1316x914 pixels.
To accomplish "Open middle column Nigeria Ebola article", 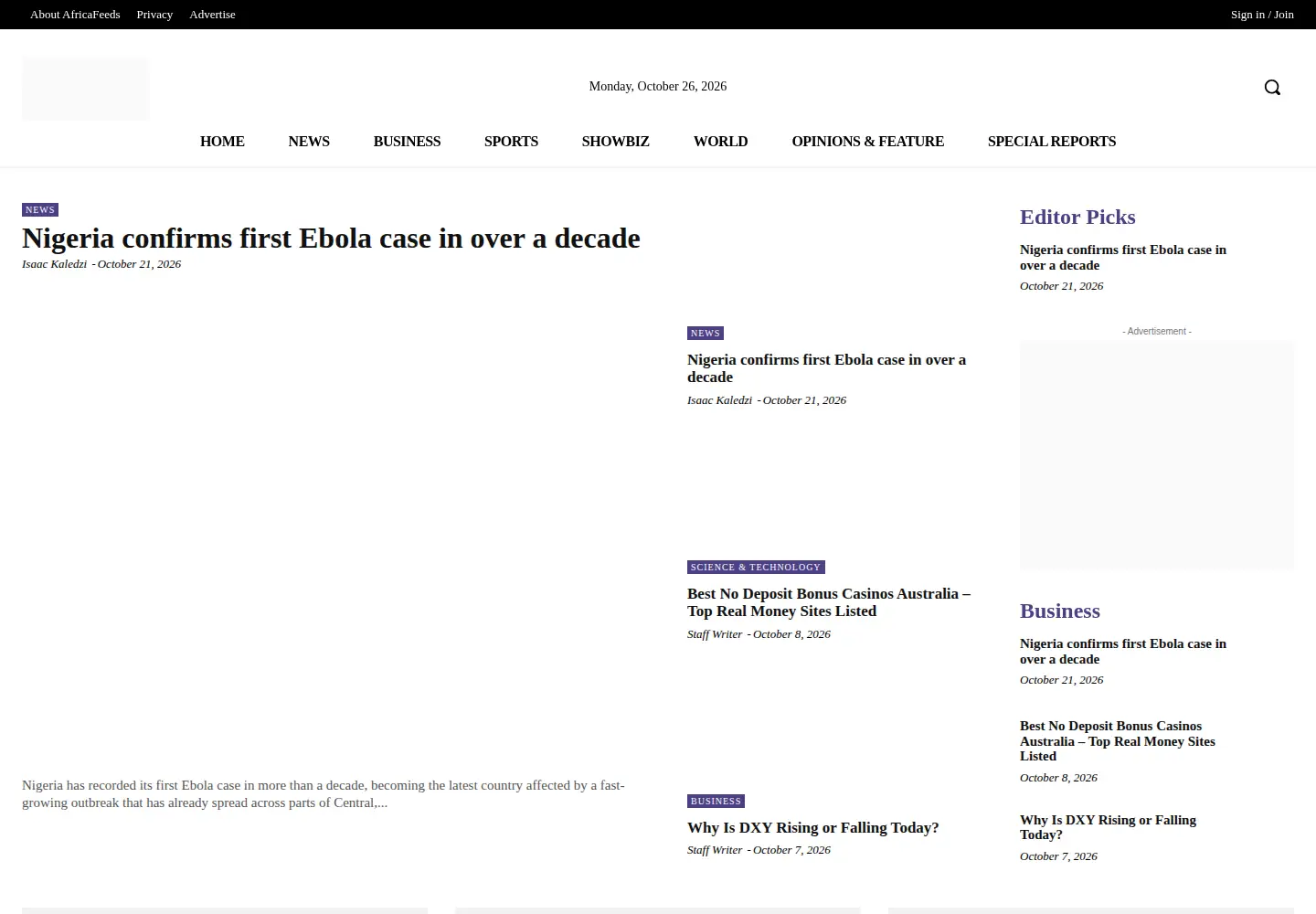I will [x=826, y=368].
